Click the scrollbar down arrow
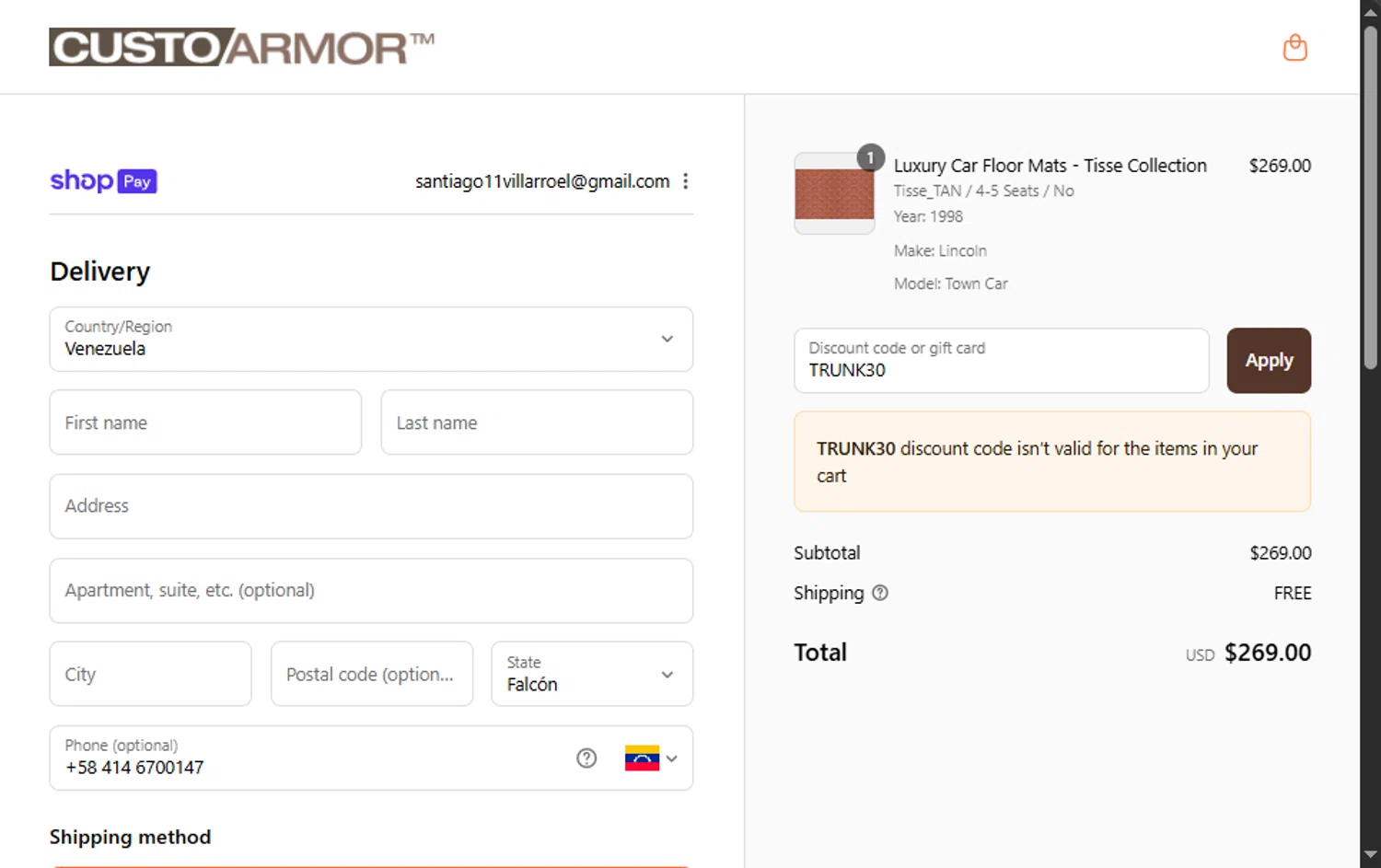The image size is (1381, 868). point(1370,856)
